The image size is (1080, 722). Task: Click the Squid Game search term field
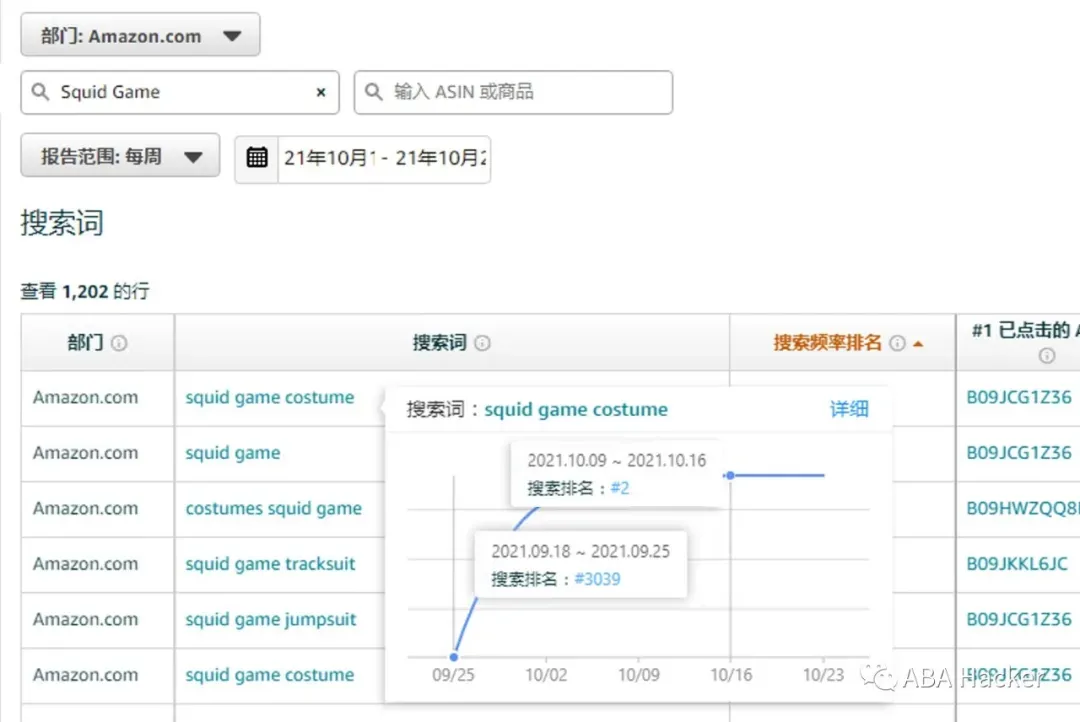(180, 92)
